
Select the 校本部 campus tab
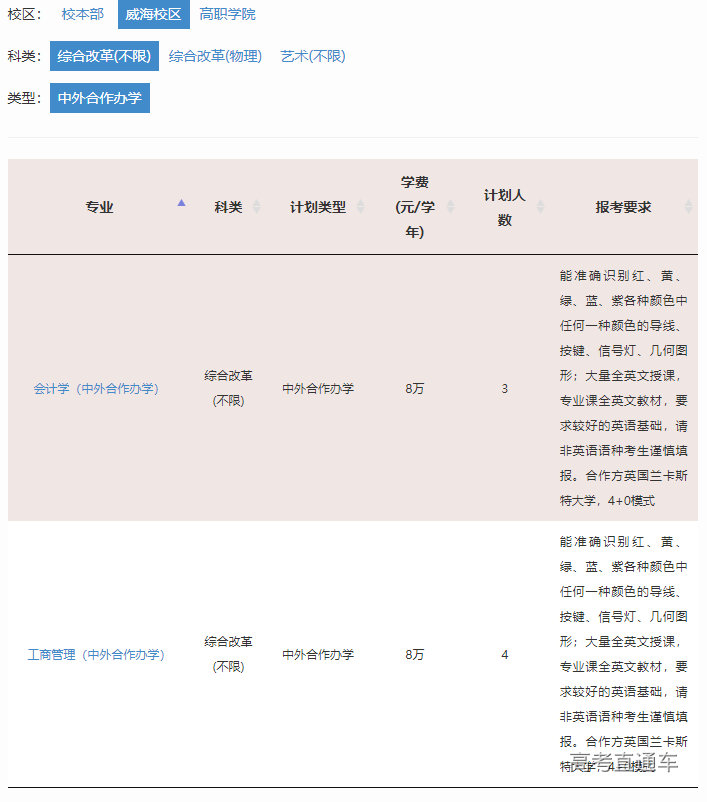point(82,14)
